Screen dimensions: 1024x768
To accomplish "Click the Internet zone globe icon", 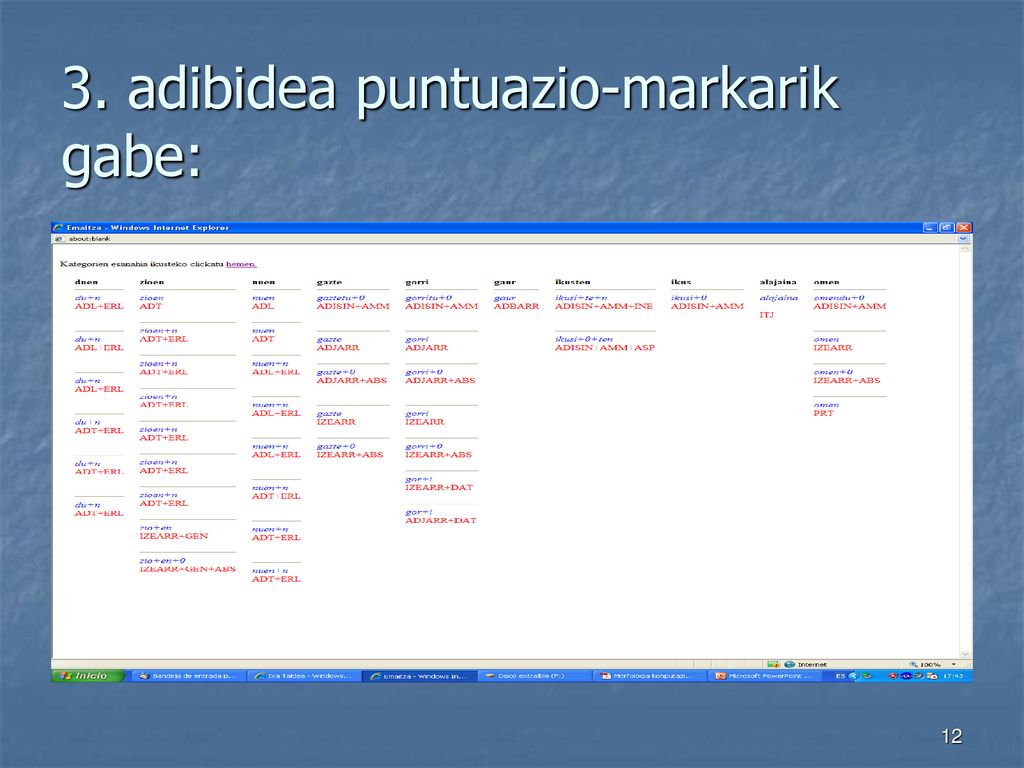I will (790, 664).
